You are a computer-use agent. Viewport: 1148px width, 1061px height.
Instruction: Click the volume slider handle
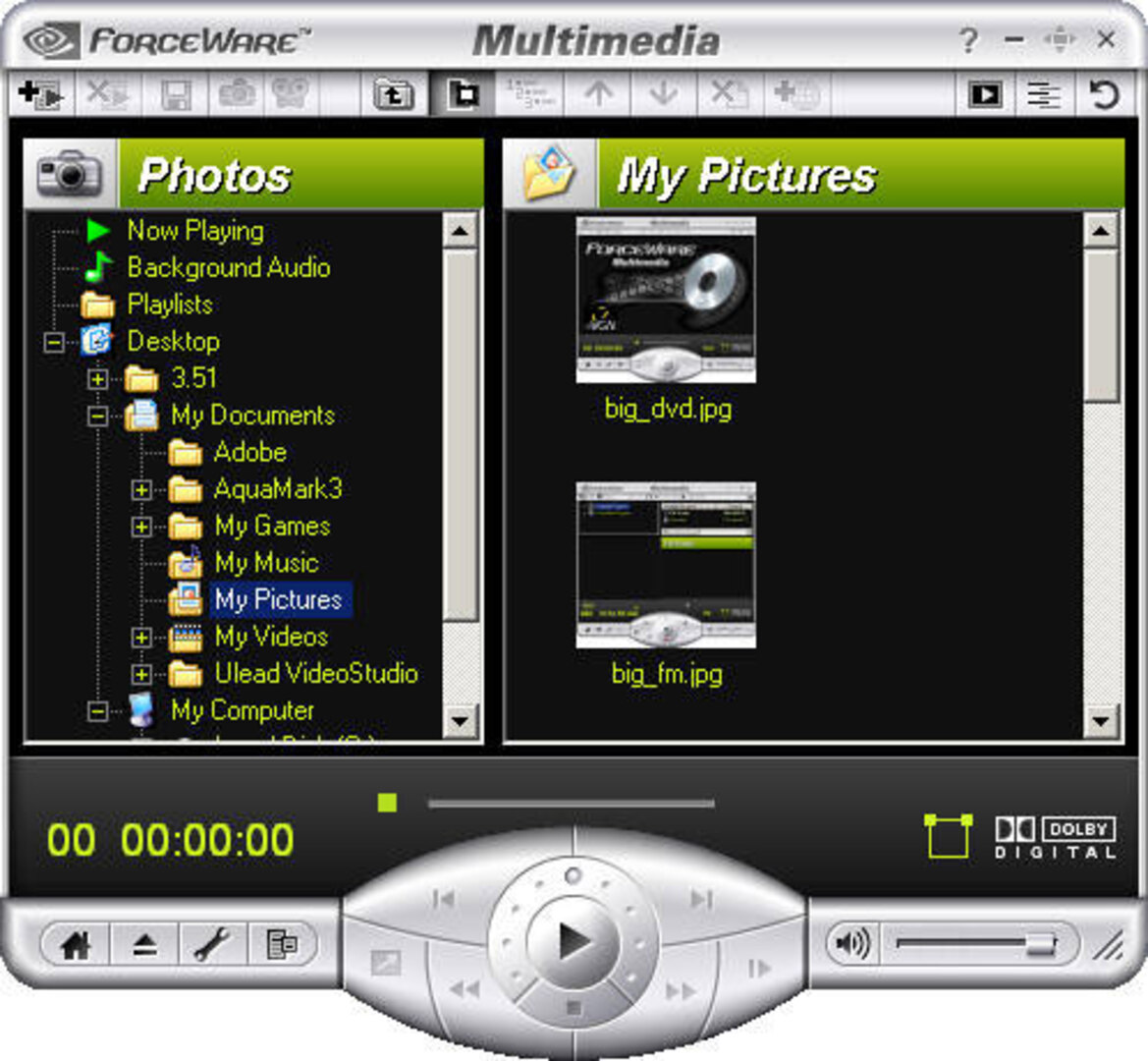pos(1040,944)
